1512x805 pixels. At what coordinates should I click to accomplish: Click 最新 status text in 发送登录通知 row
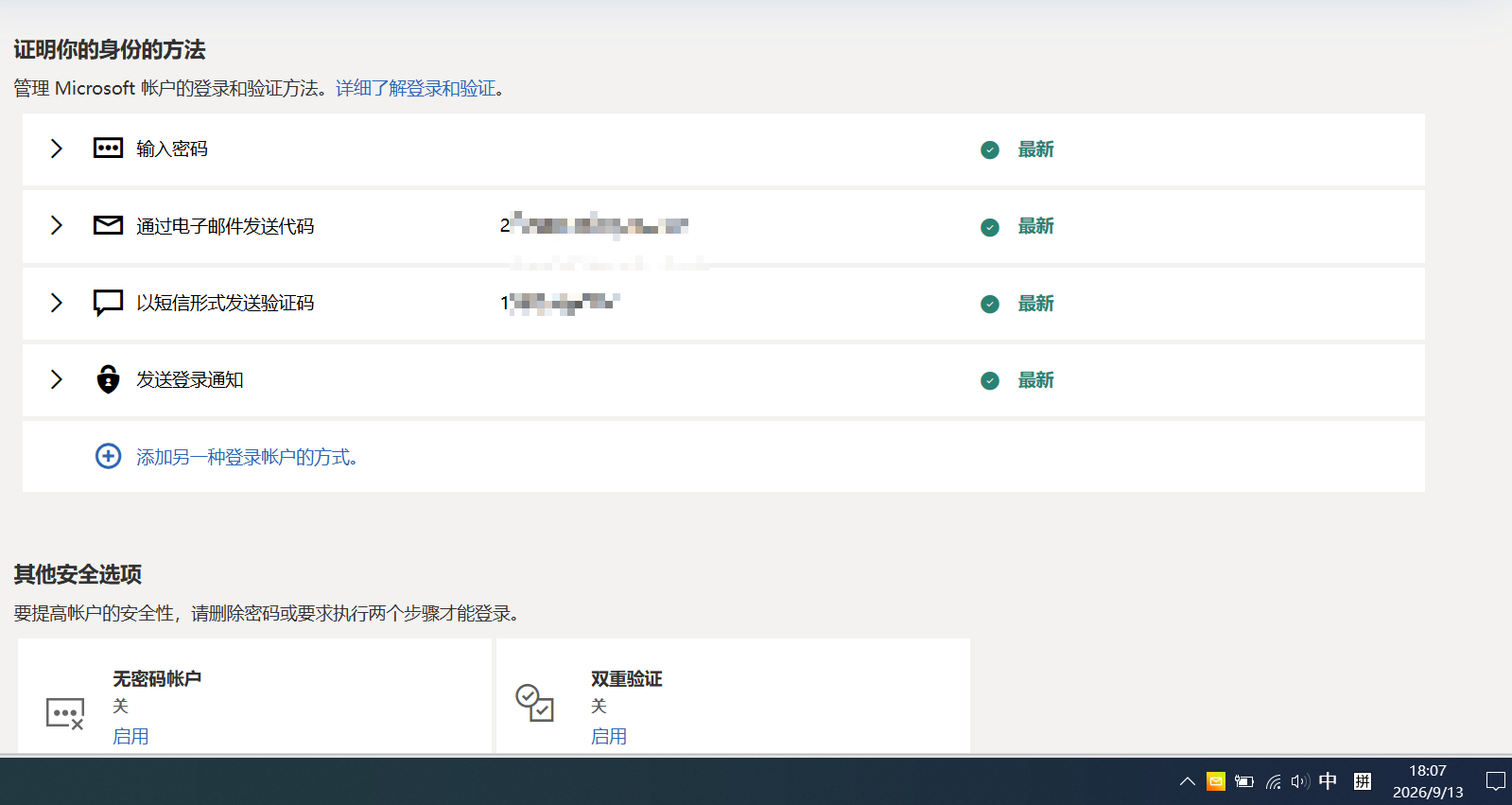click(x=1035, y=380)
